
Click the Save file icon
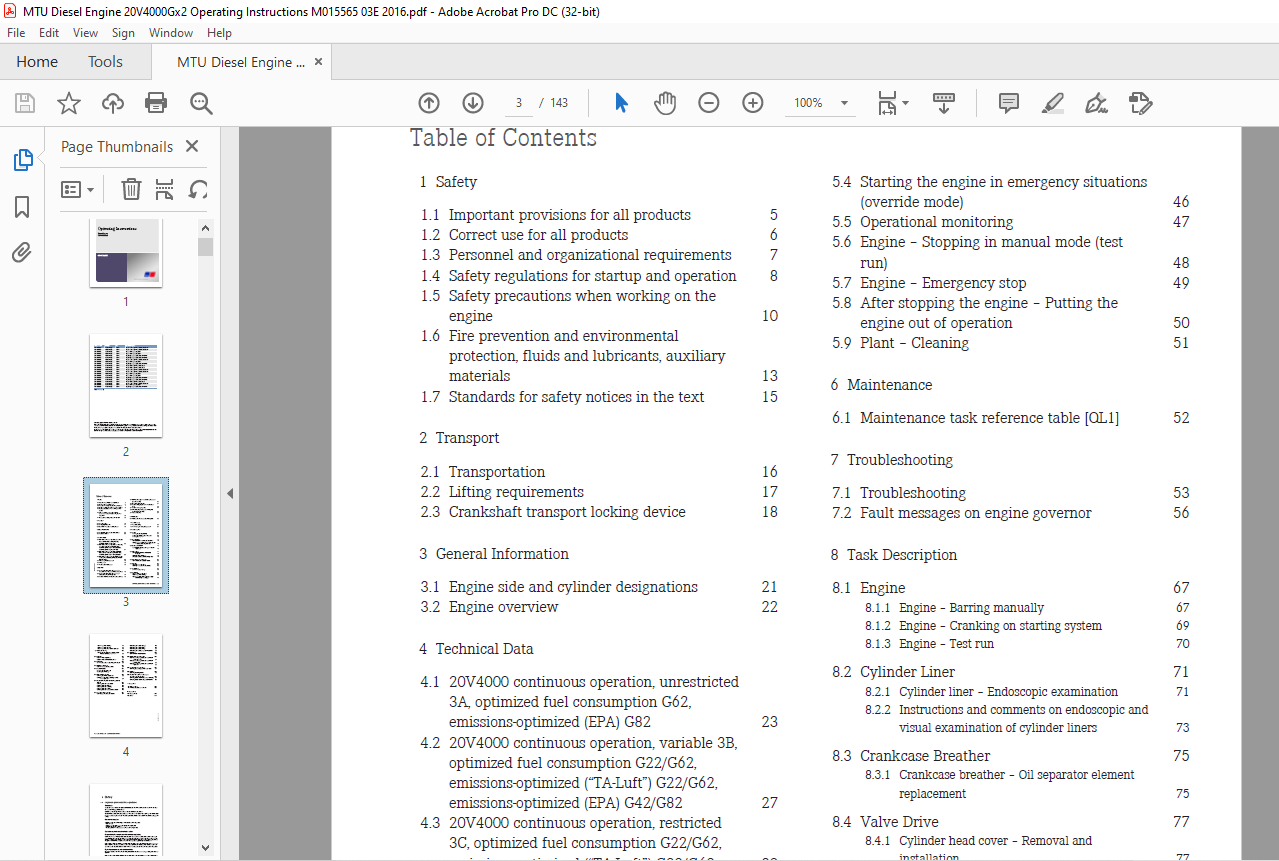(x=25, y=103)
